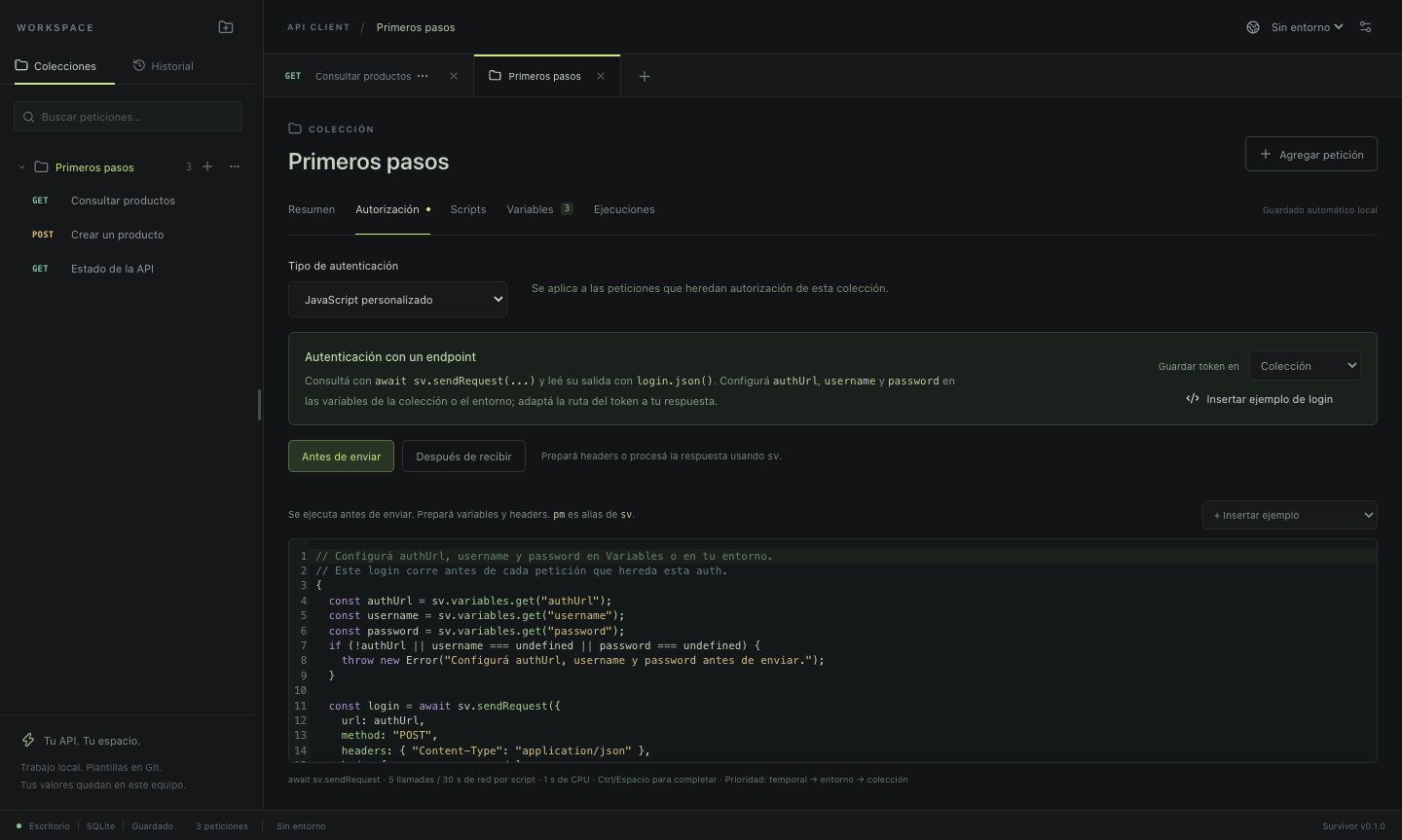Click Insertar ejemplo de login
The height and width of the screenshot is (840, 1402).
[x=1260, y=399]
